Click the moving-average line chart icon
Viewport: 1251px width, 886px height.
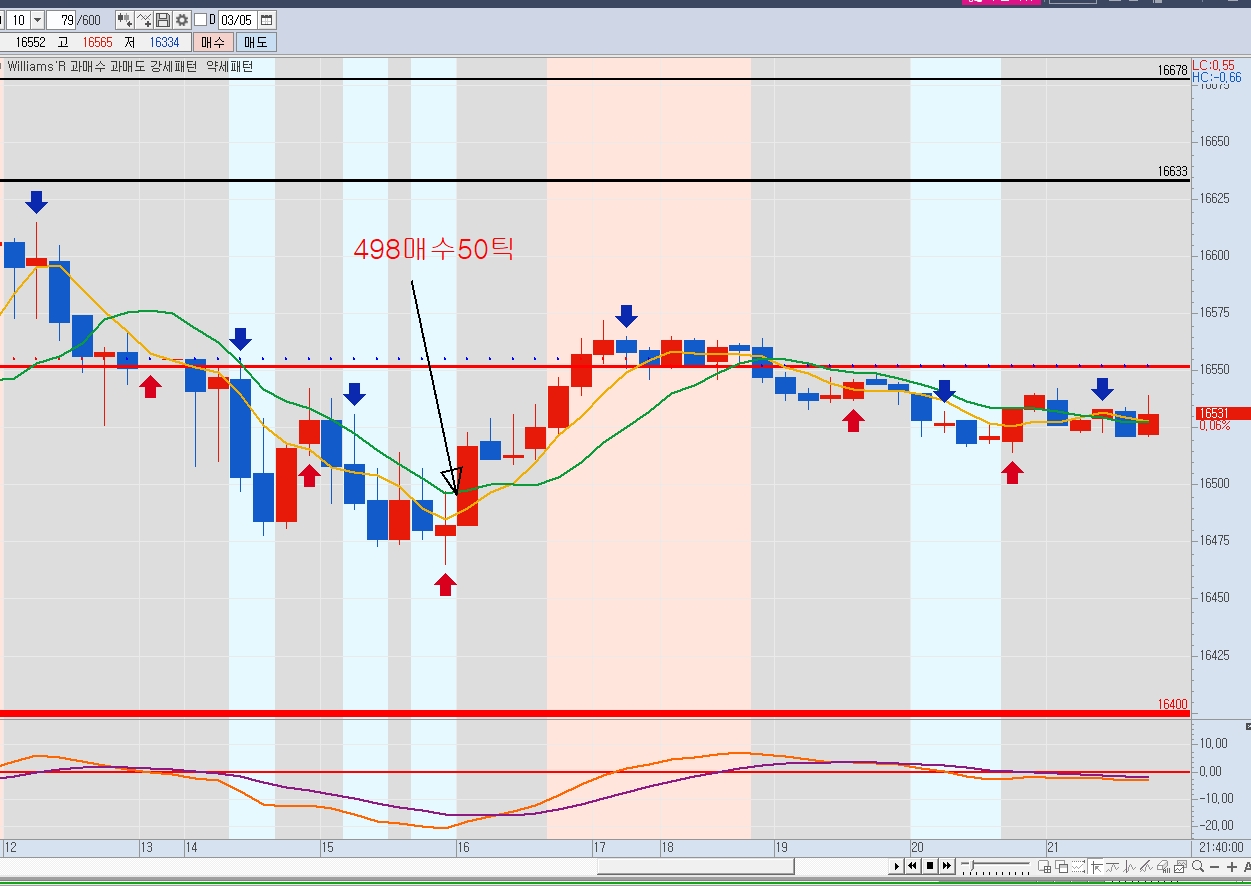click(x=1113, y=866)
